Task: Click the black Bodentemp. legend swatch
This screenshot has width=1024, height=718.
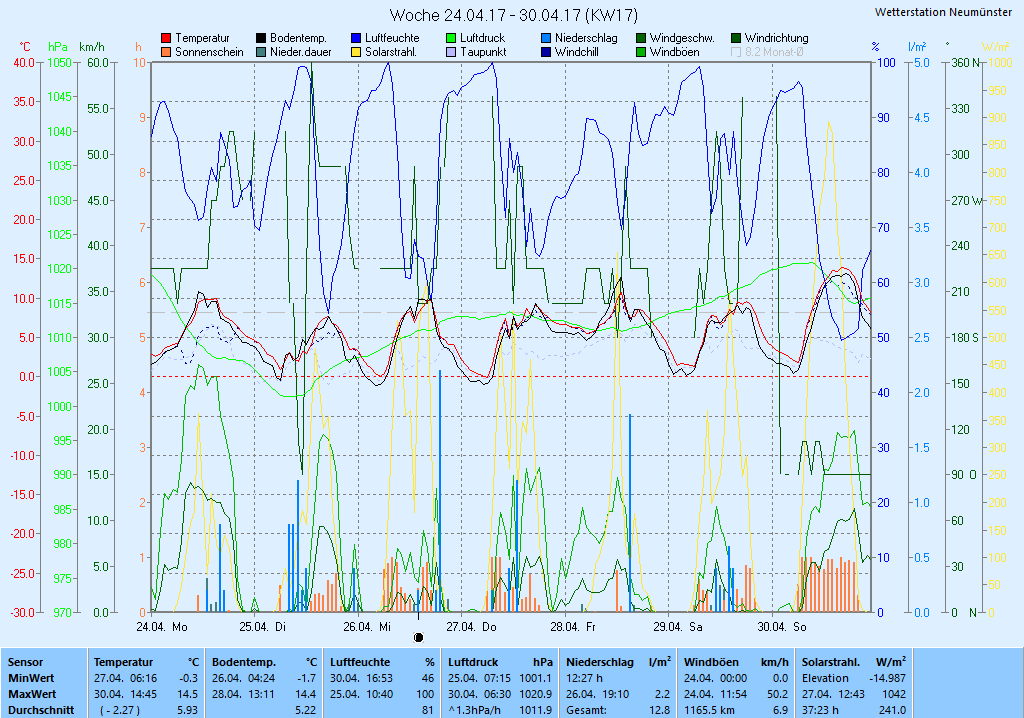Action: click(x=261, y=39)
